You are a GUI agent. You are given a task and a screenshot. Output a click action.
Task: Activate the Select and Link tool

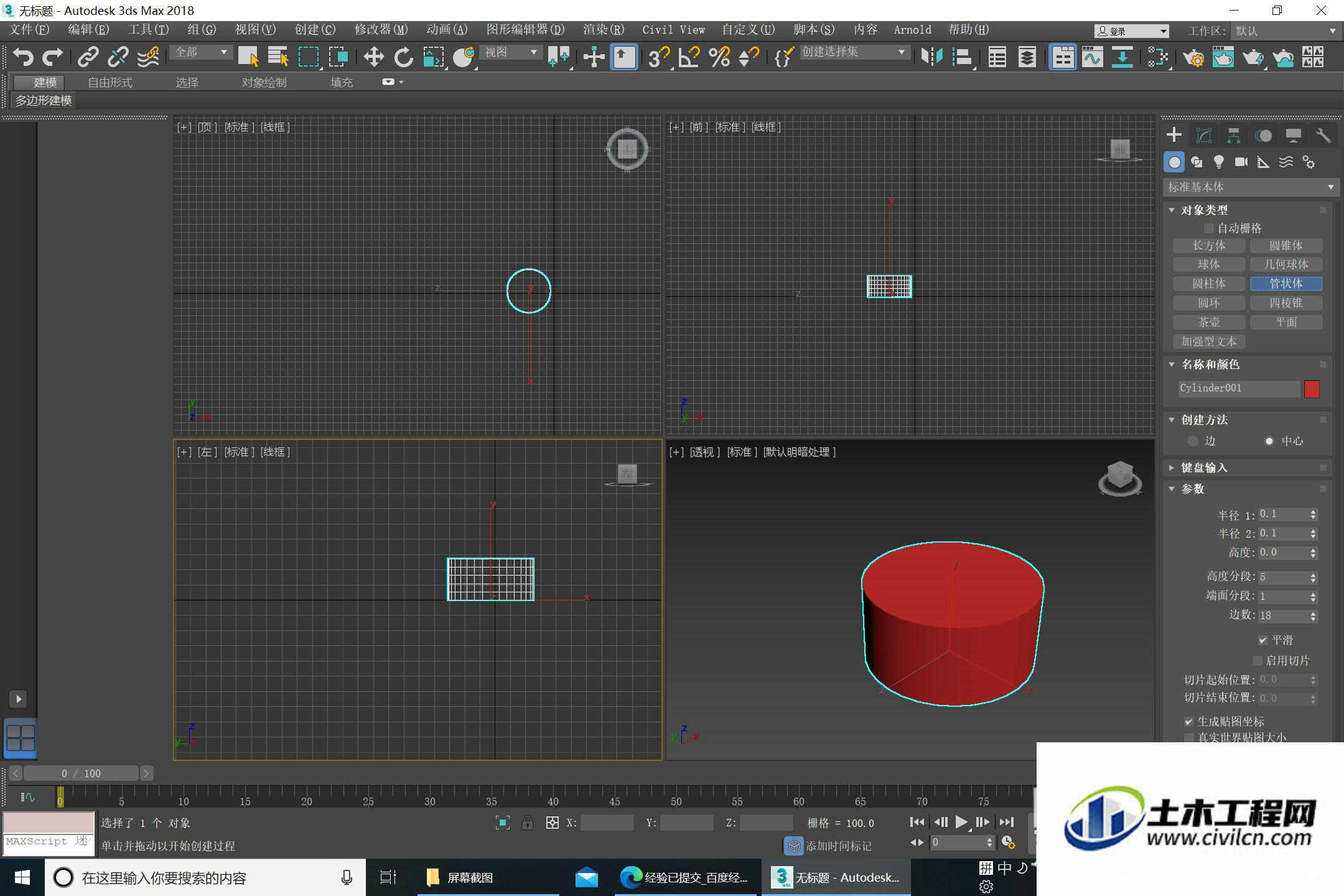(x=88, y=57)
